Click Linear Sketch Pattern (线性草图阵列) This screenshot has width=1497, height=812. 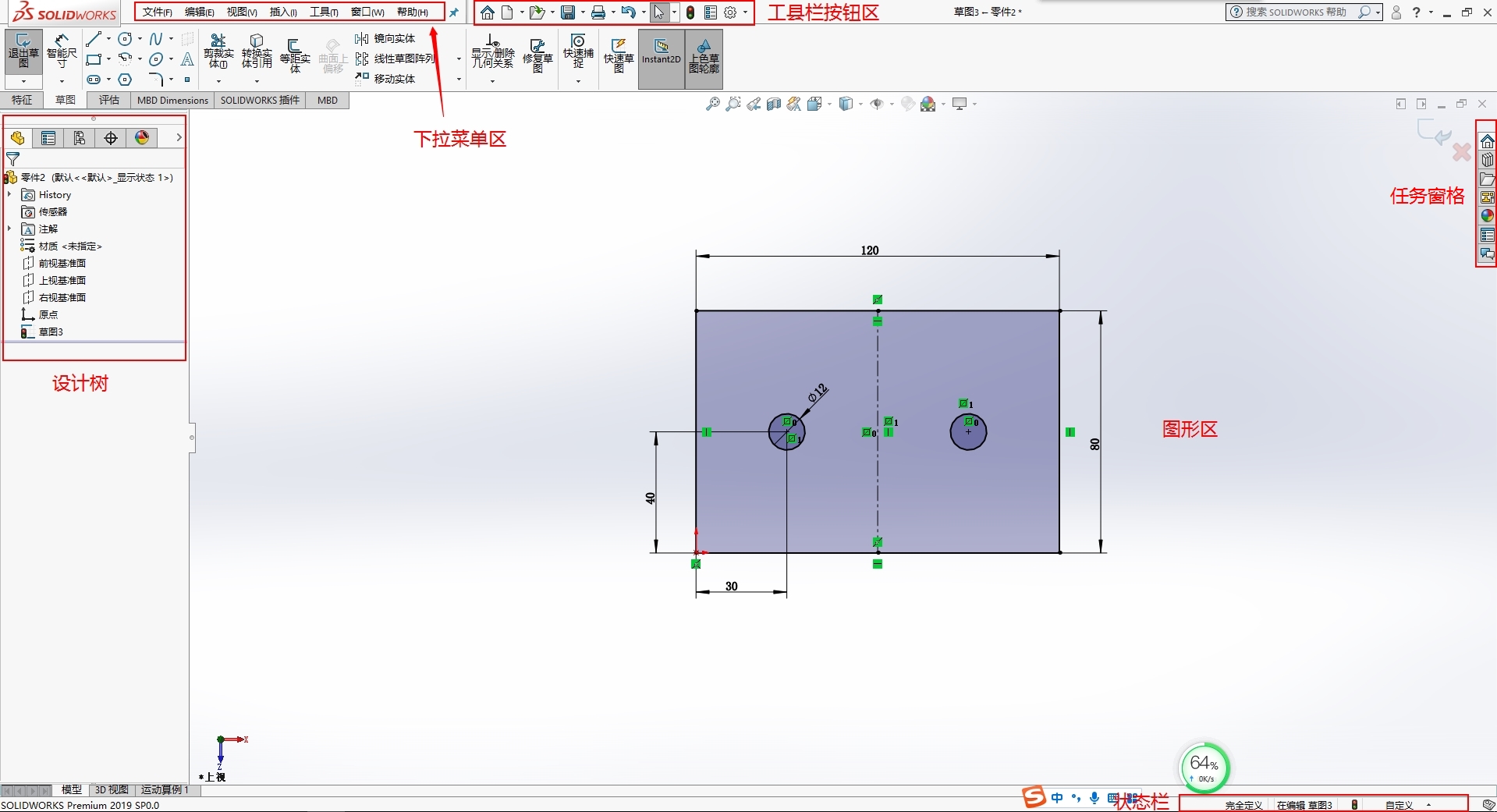396,59
